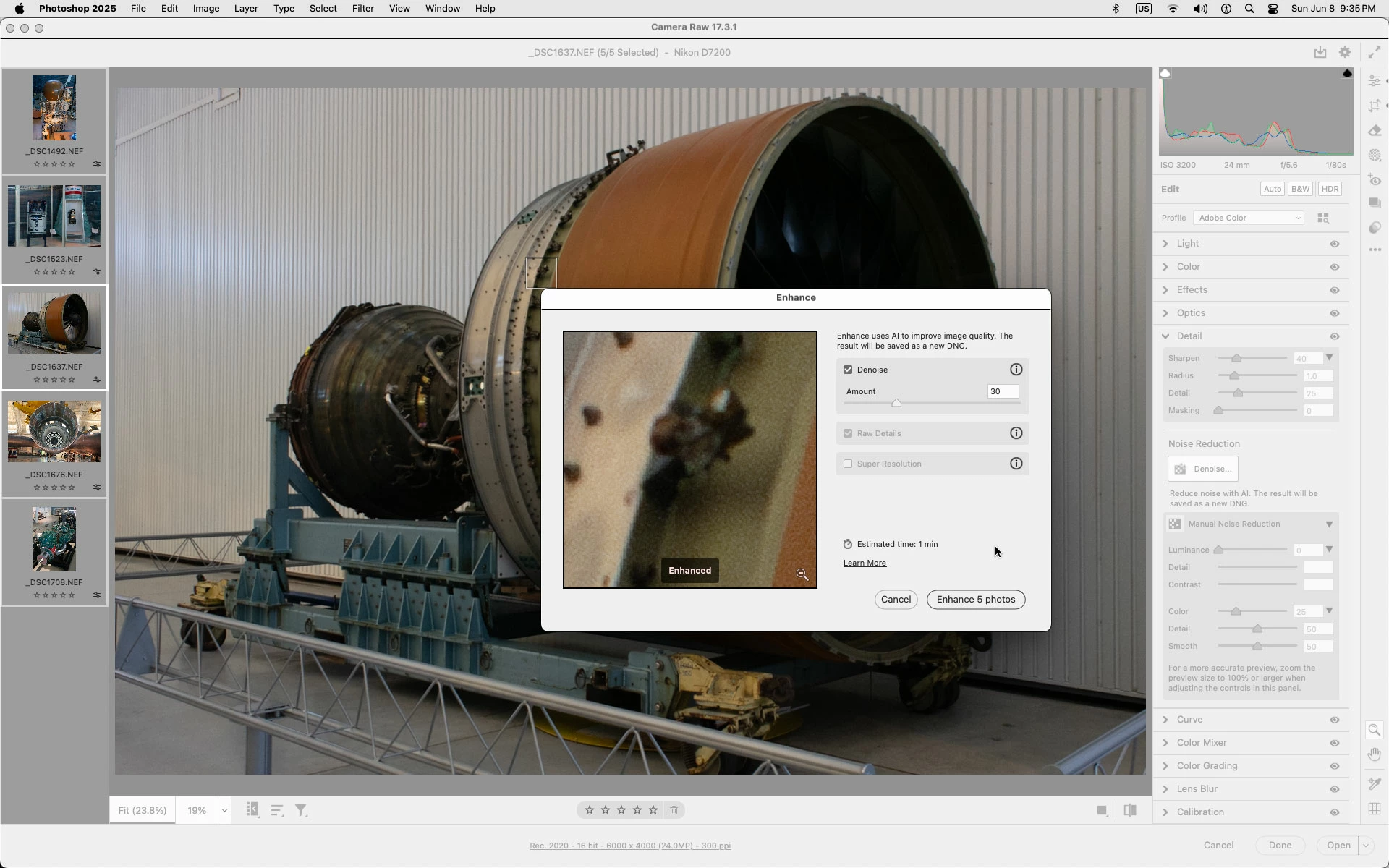Click the Denoise Amount slider handle

896,403
